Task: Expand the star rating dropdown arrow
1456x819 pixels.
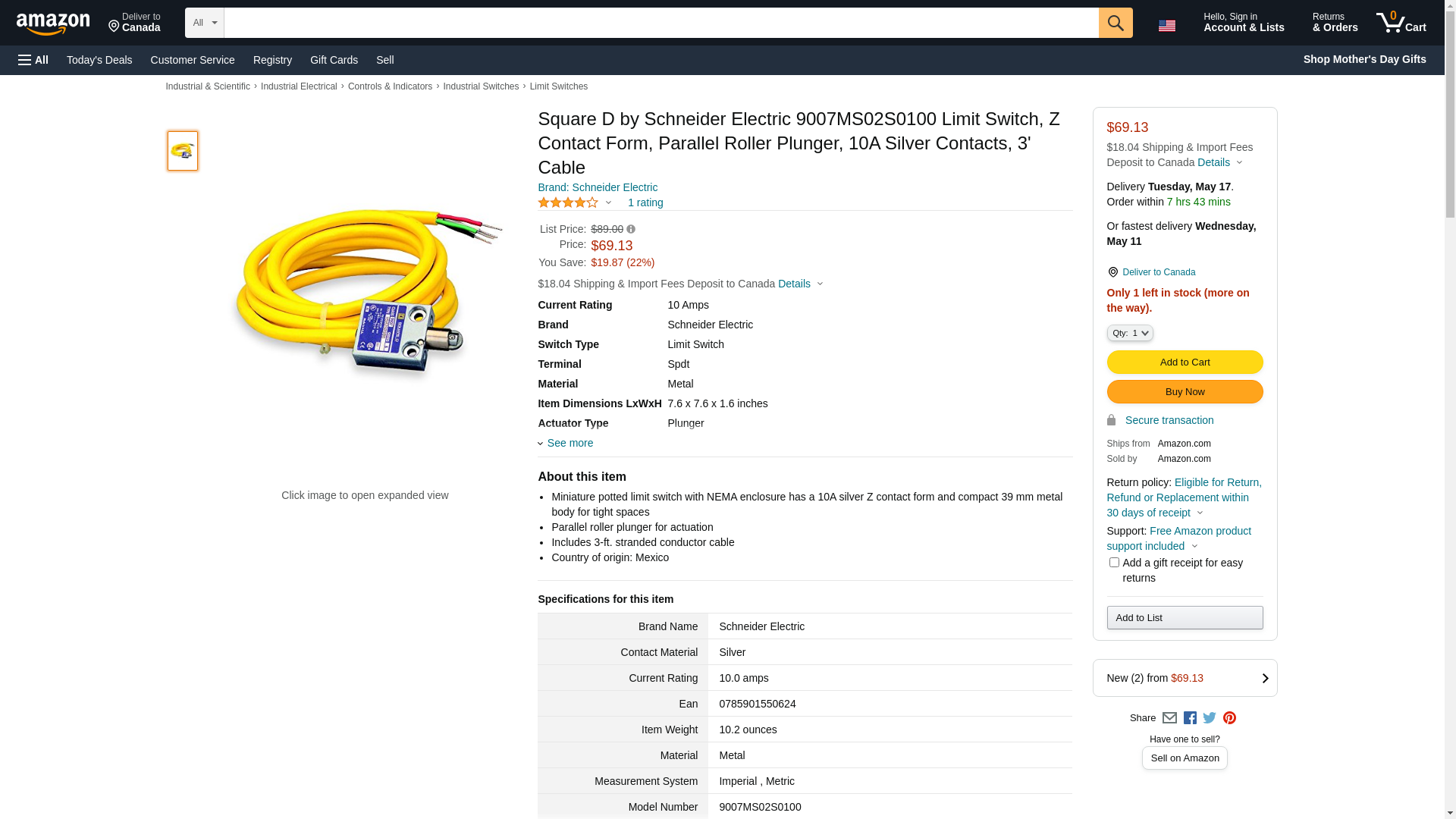Action: pyautogui.click(x=608, y=202)
